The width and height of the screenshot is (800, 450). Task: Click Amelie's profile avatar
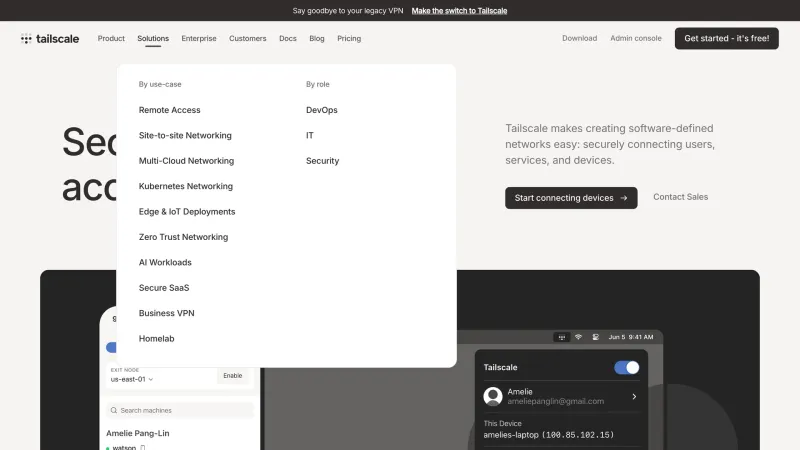point(493,396)
